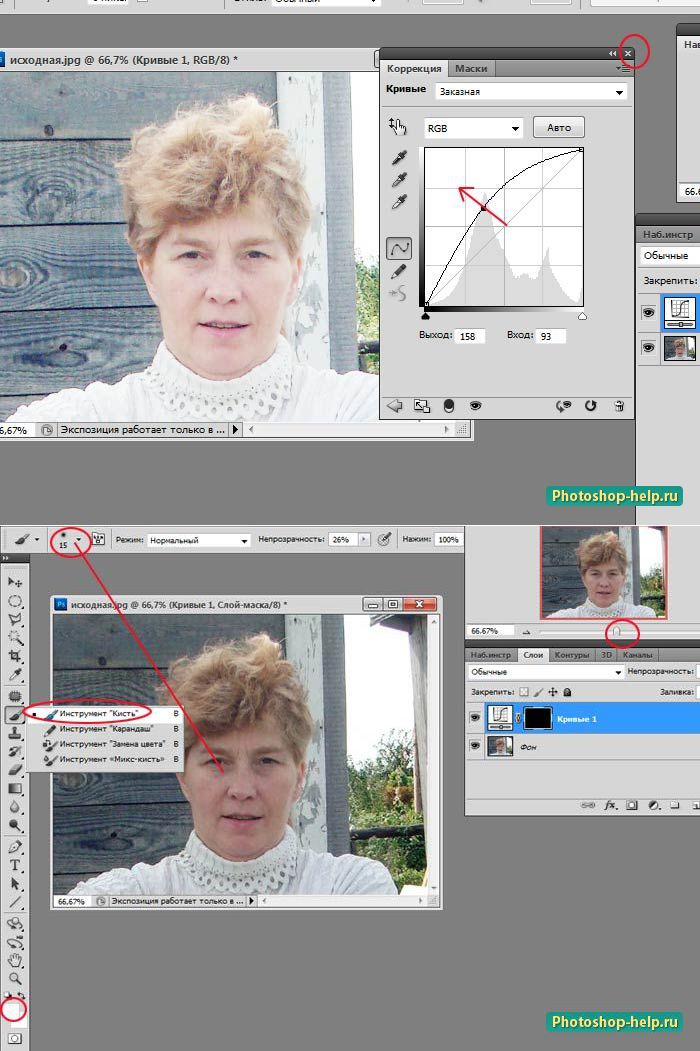Open the Curves panel flyout menu
The image size is (700, 1051).
[623, 68]
